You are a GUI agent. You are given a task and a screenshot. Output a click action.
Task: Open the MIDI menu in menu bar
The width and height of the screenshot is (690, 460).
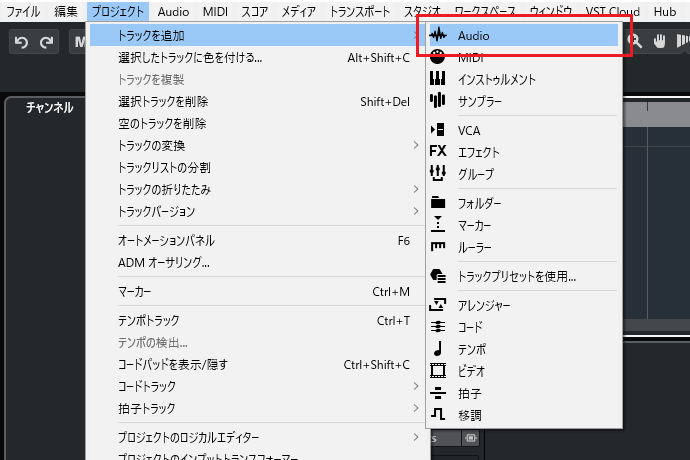point(215,11)
